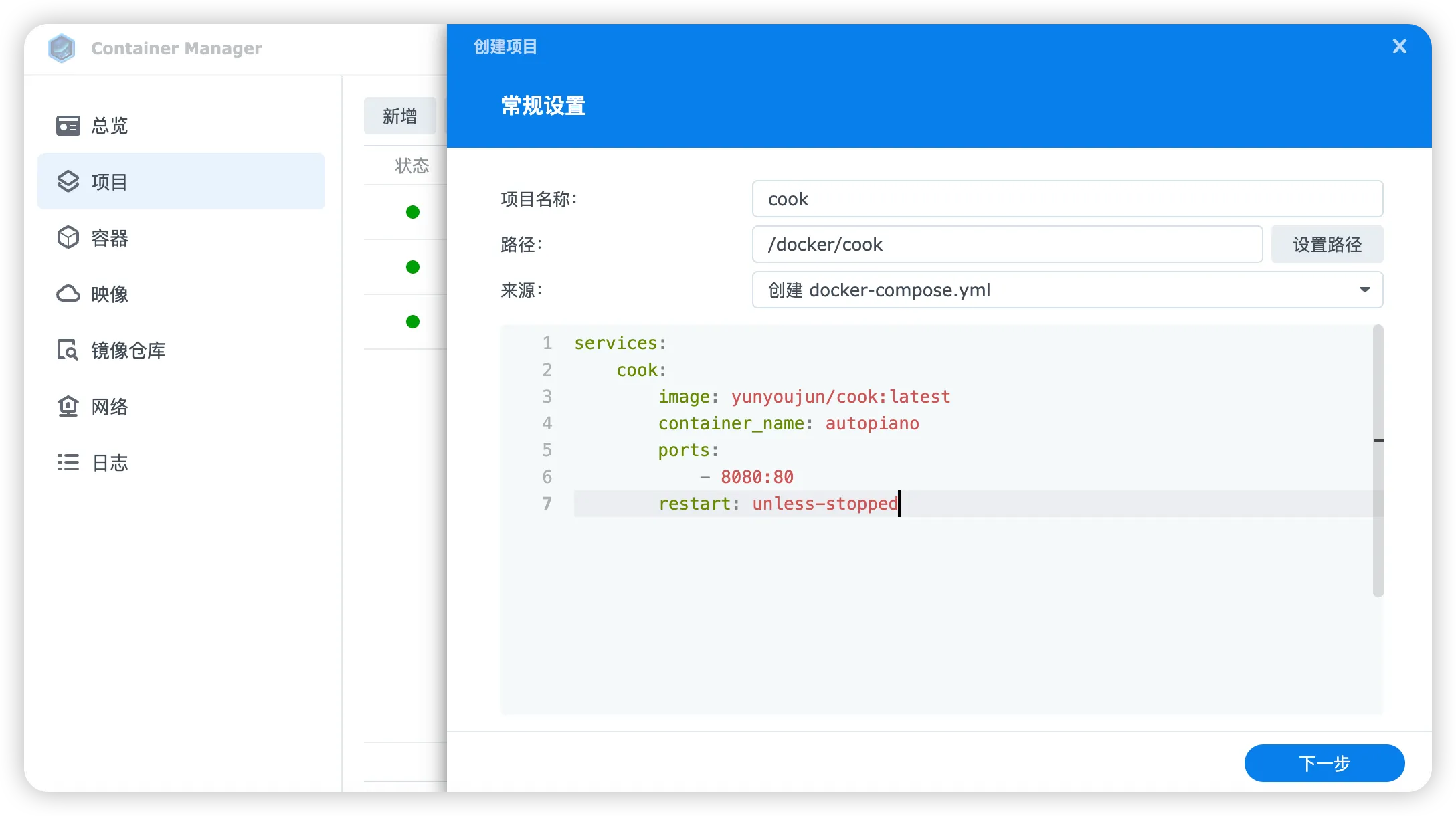Click image value yunyoujun/cook:latest

tap(840, 397)
